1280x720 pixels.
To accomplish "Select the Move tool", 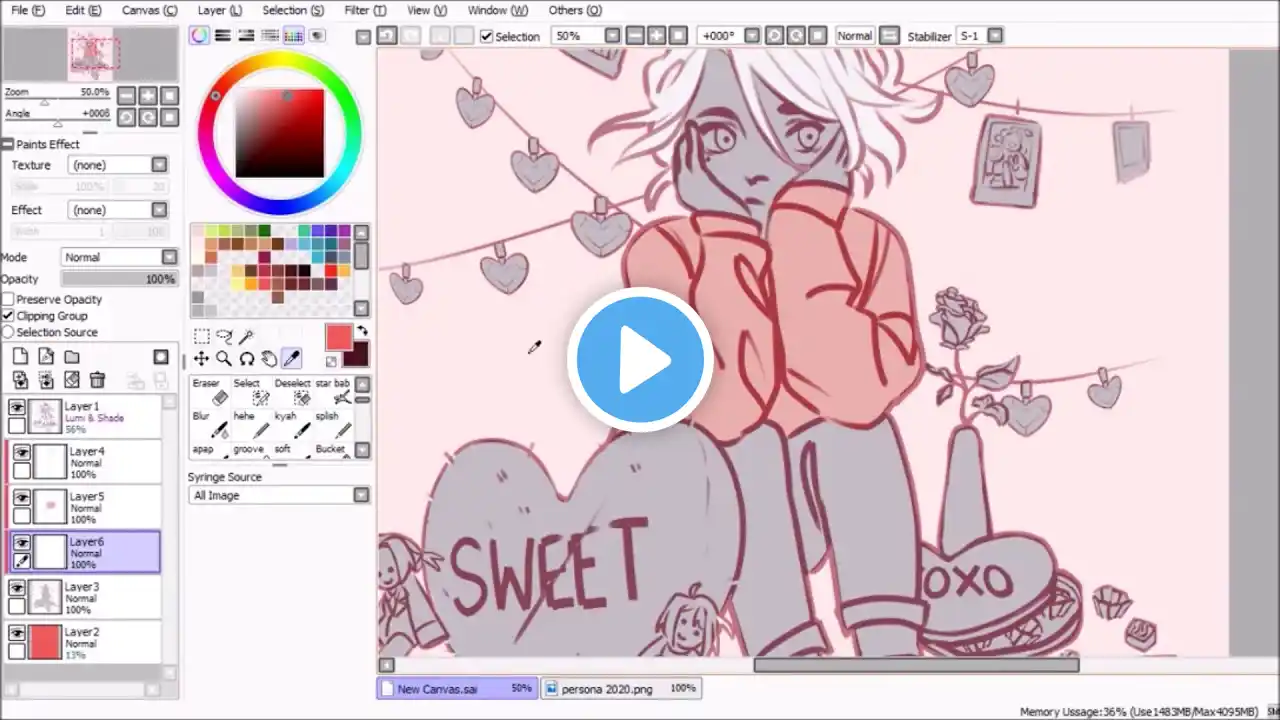I will coord(201,359).
